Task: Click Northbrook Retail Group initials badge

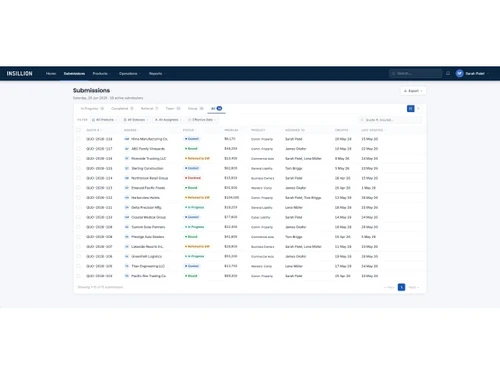Action: (x=127, y=178)
